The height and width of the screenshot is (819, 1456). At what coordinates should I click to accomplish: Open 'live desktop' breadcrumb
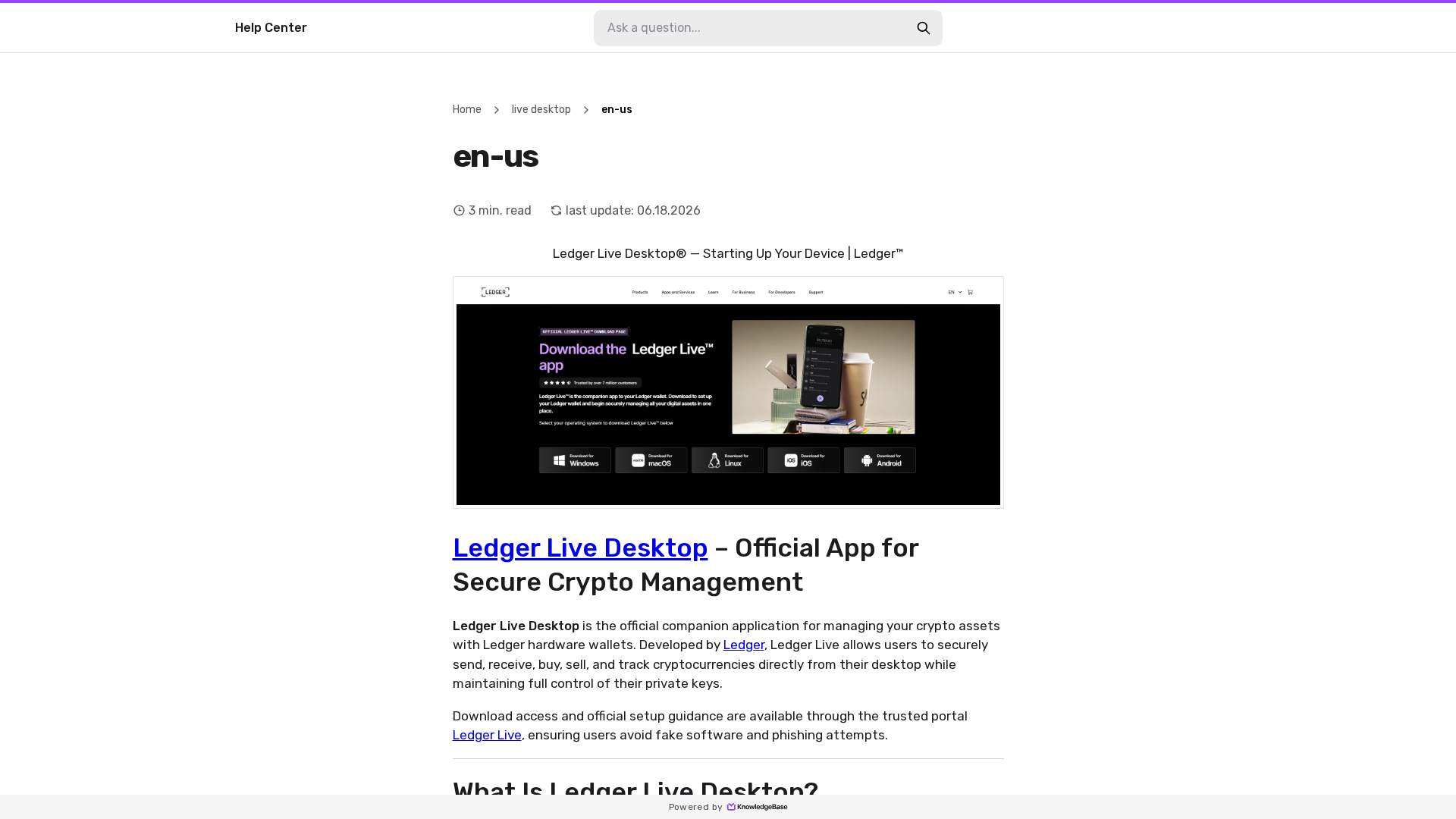point(541,110)
